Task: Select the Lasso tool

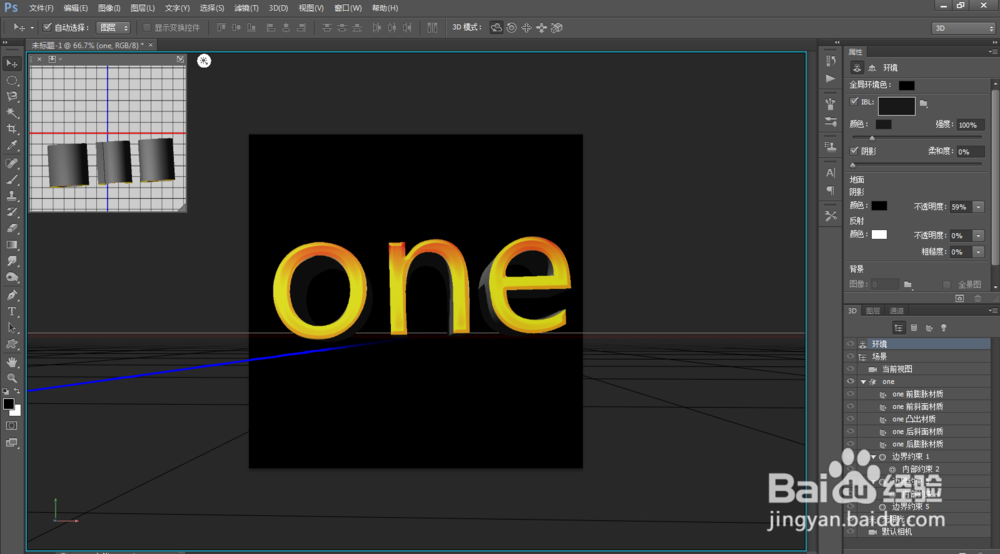Action: click(x=11, y=96)
